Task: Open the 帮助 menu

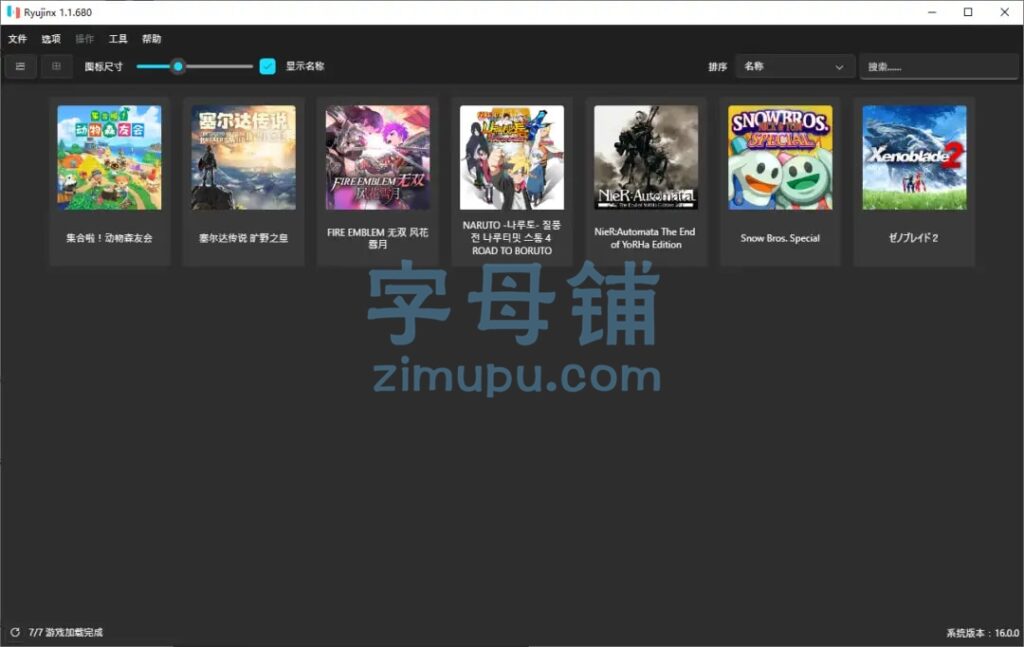Action: click(x=152, y=39)
